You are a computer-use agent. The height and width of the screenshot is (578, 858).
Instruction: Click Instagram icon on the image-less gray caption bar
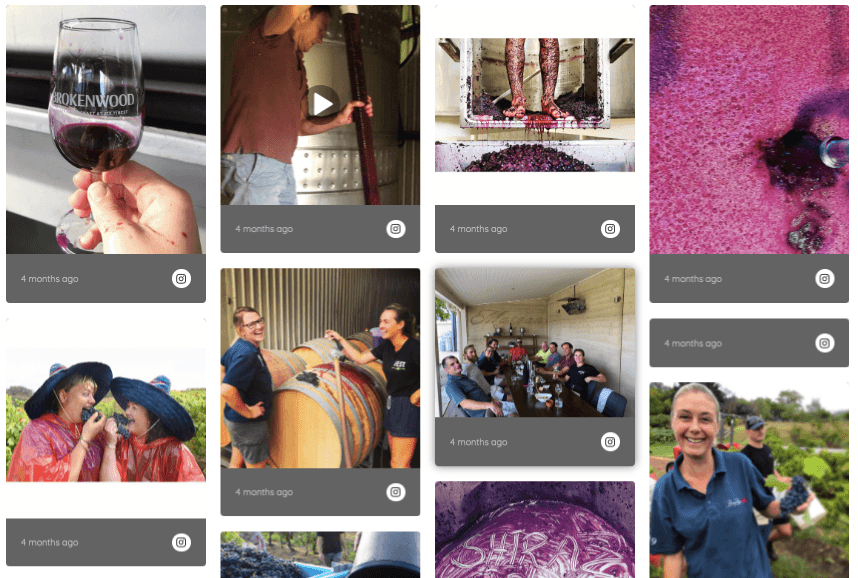click(825, 343)
